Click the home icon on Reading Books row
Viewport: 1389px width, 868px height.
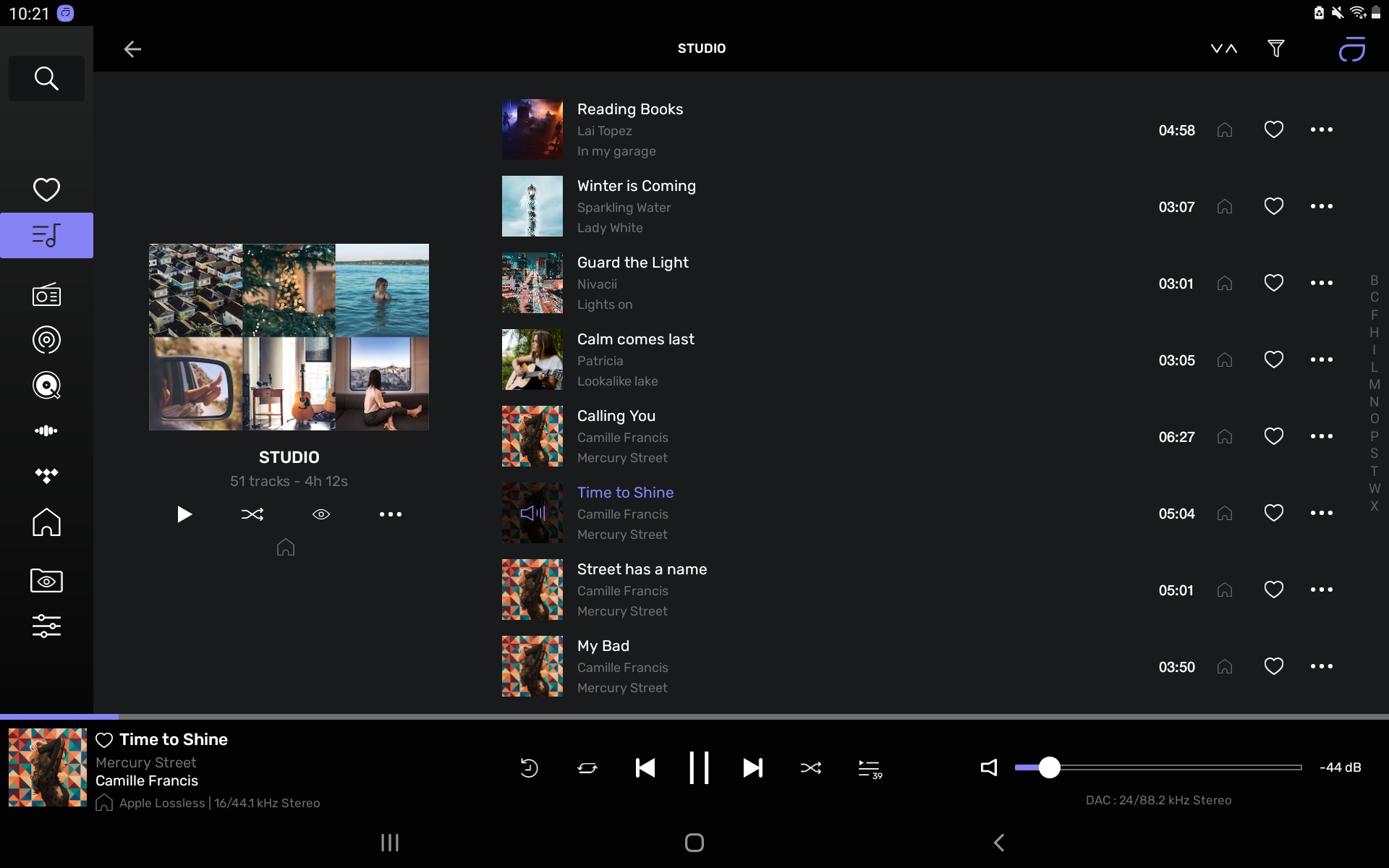tap(1225, 129)
